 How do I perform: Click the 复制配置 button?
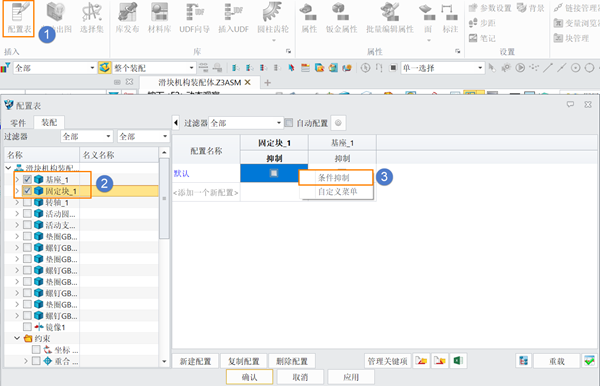coord(244,361)
